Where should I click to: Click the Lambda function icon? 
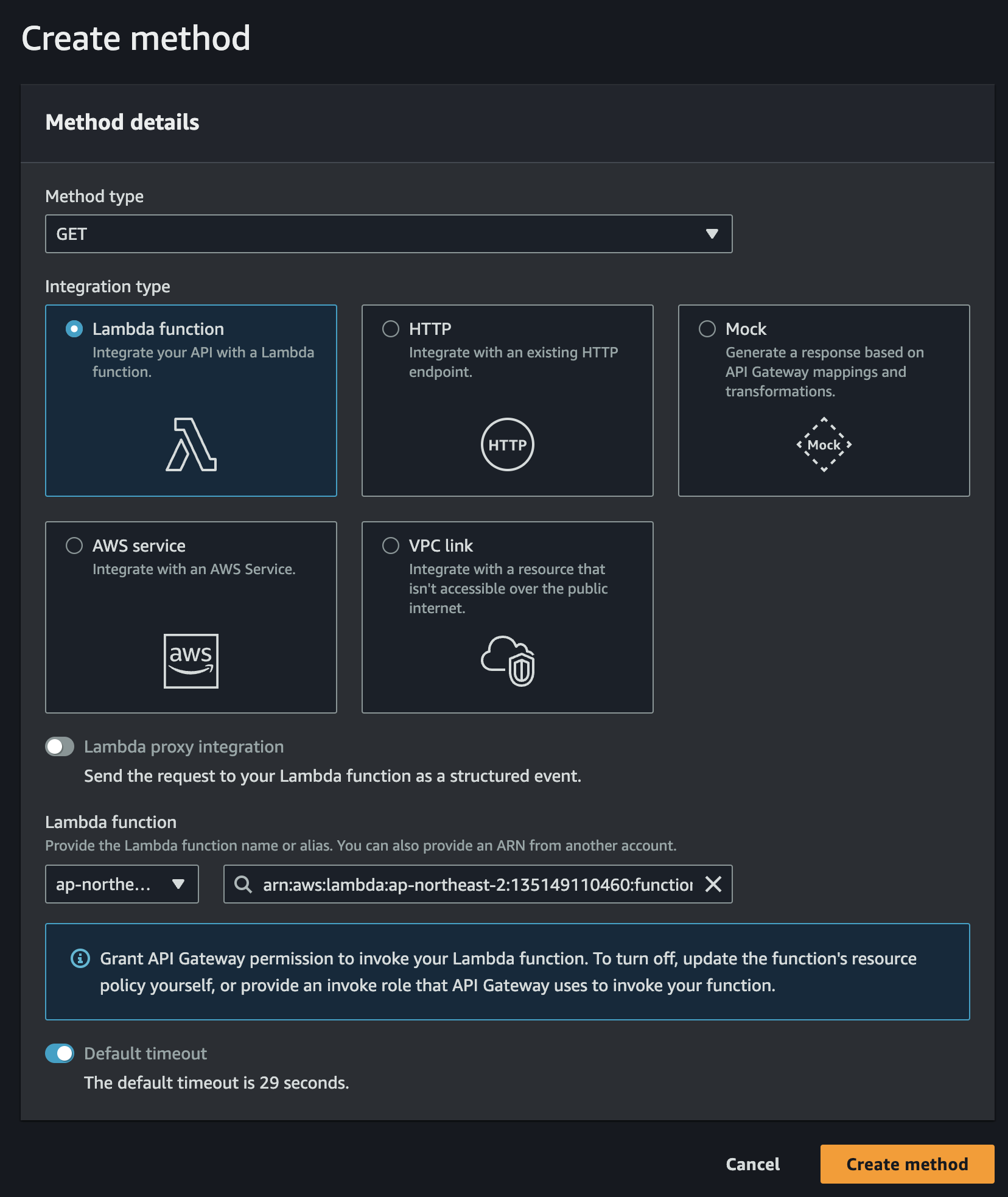(x=191, y=444)
